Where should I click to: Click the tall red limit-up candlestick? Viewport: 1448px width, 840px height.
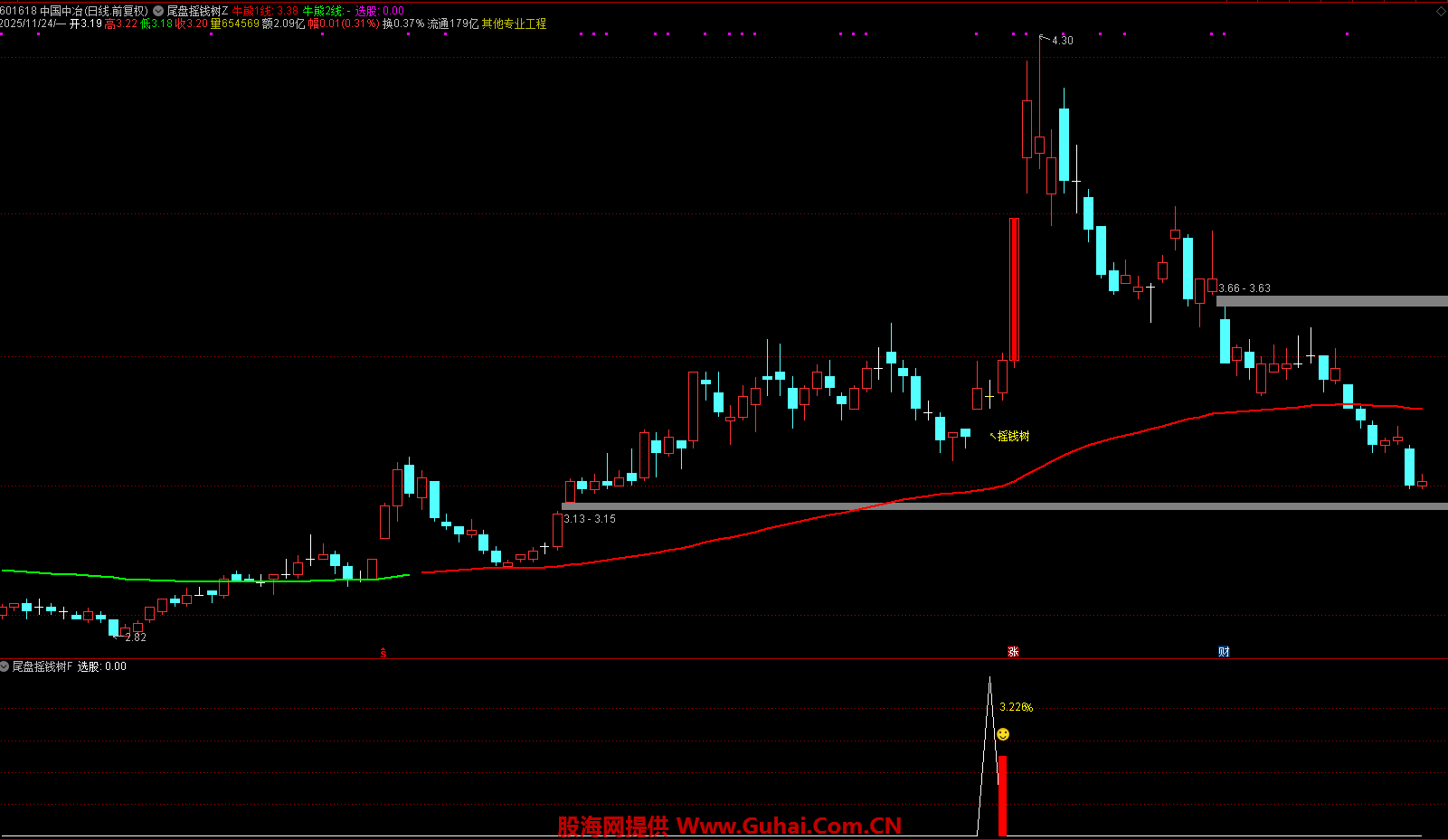[1014, 289]
